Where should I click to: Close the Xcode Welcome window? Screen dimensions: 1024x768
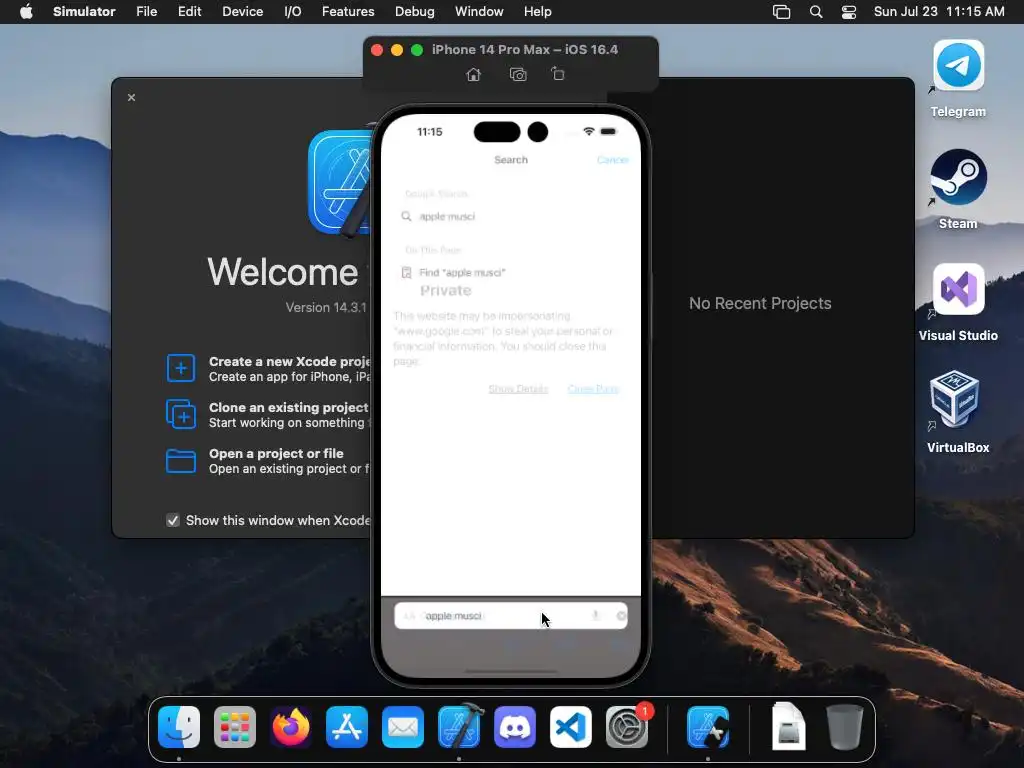point(131,97)
